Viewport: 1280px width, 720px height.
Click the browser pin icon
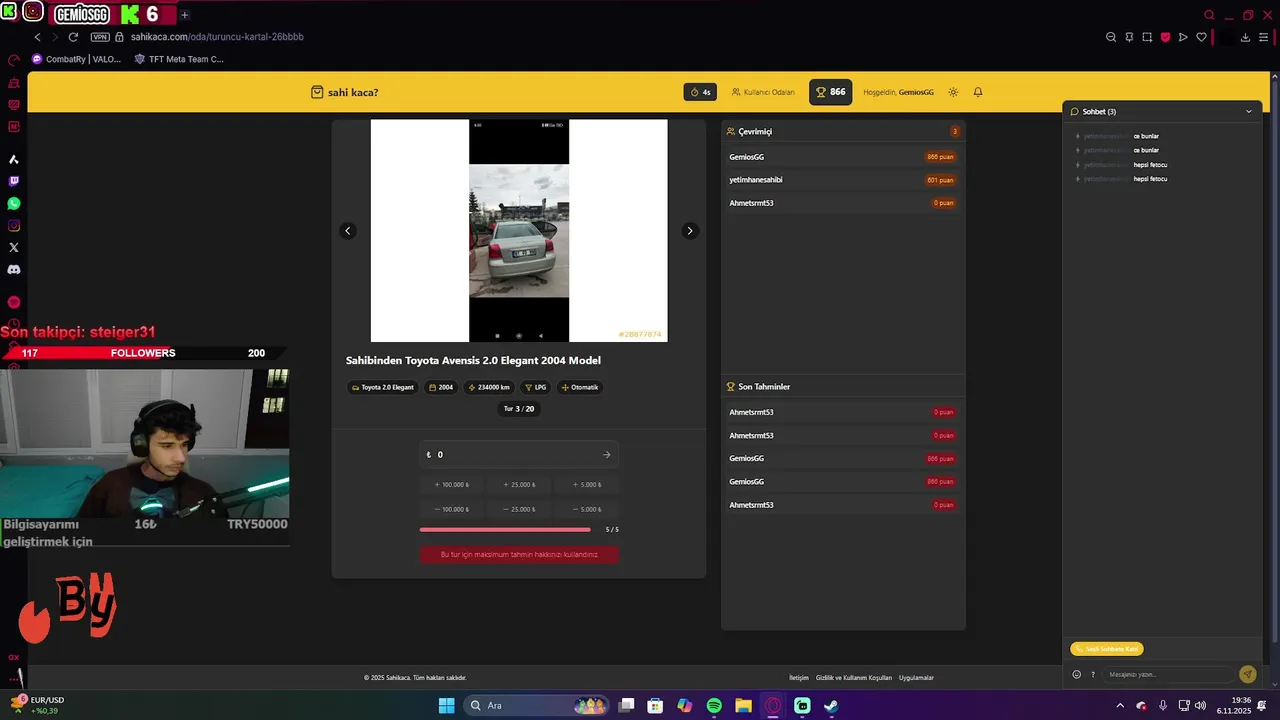pos(1129,37)
